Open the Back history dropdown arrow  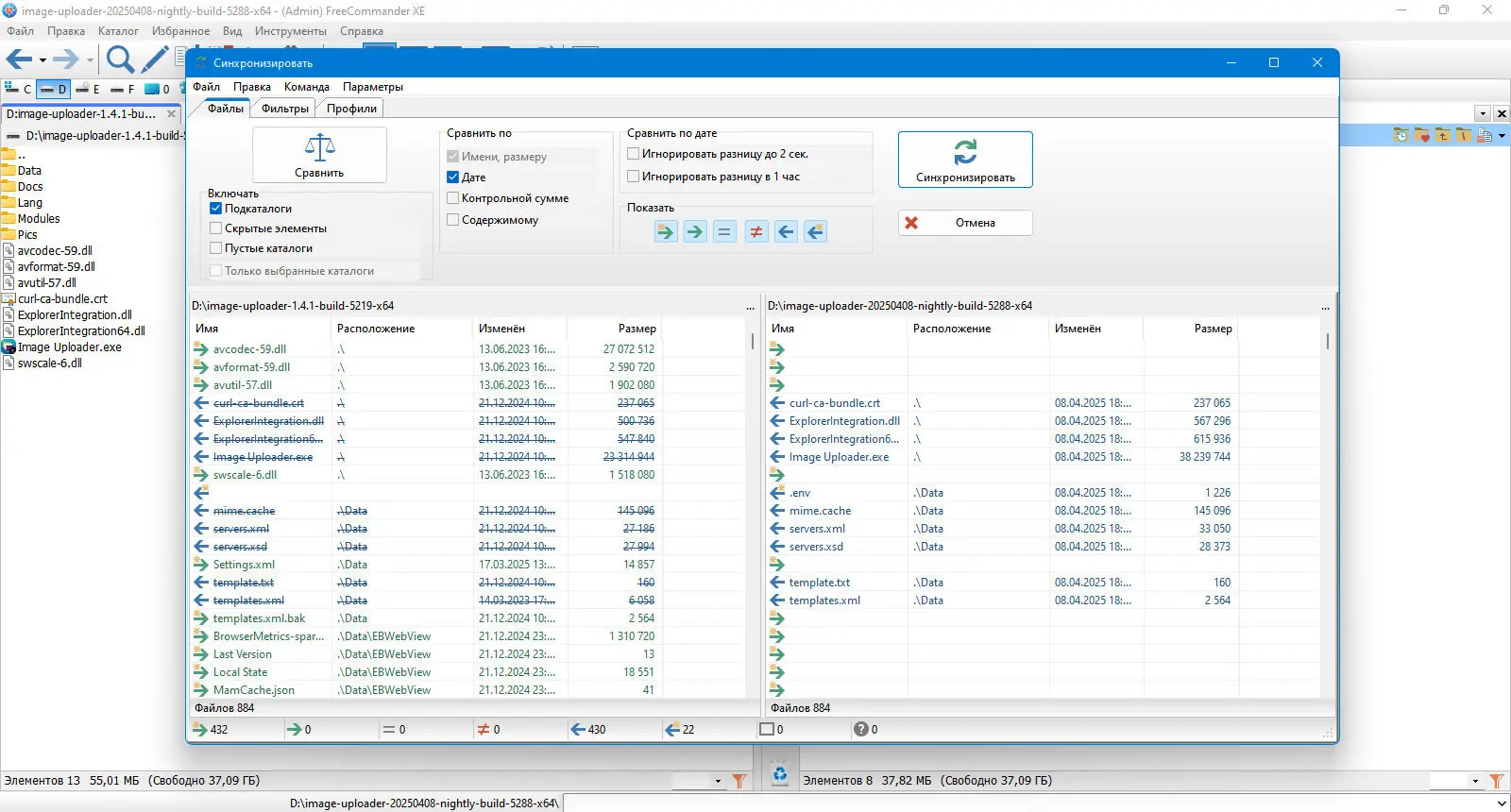(x=42, y=61)
